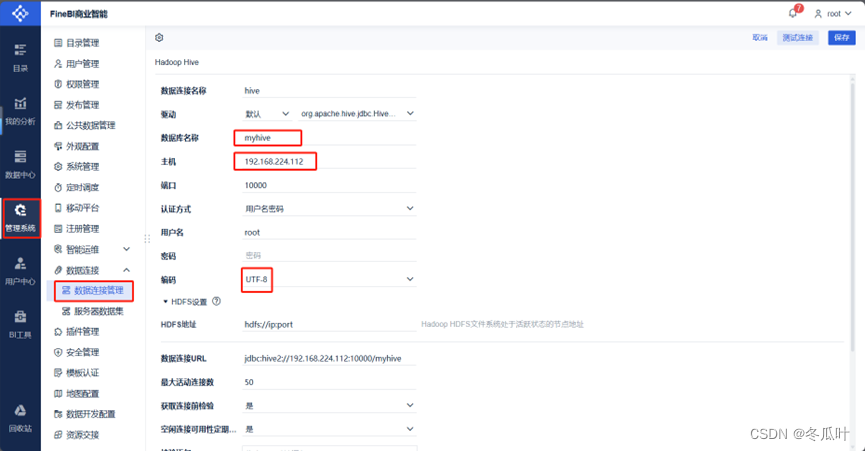
Task: Edit the 数据连接URL jdbc:hive2 field
Action: [x=329, y=358]
